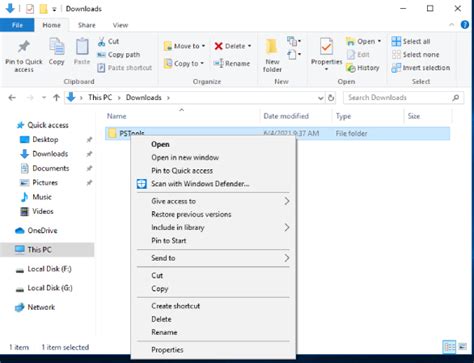474x363 pixels.
Task: Click the refresh icon beside the address bar
Action: coord(331,98)
